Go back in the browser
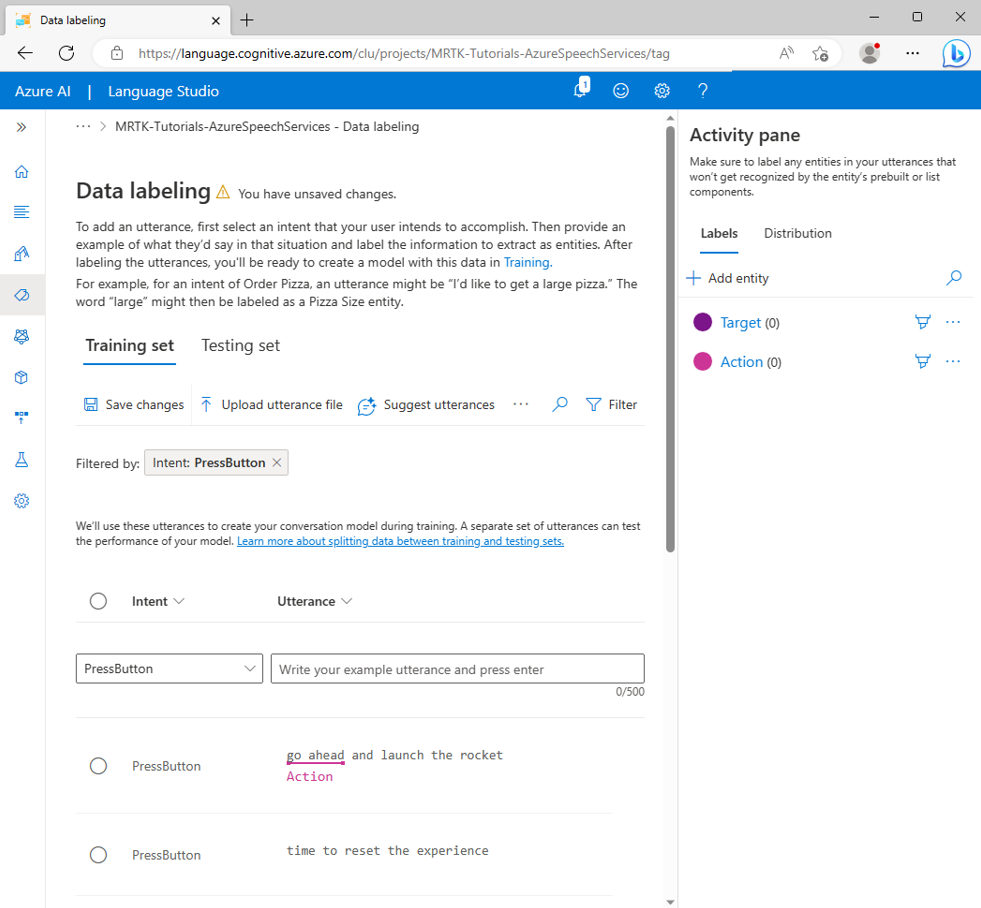Viewport: 981px width, 908px height. coord(25,53)
